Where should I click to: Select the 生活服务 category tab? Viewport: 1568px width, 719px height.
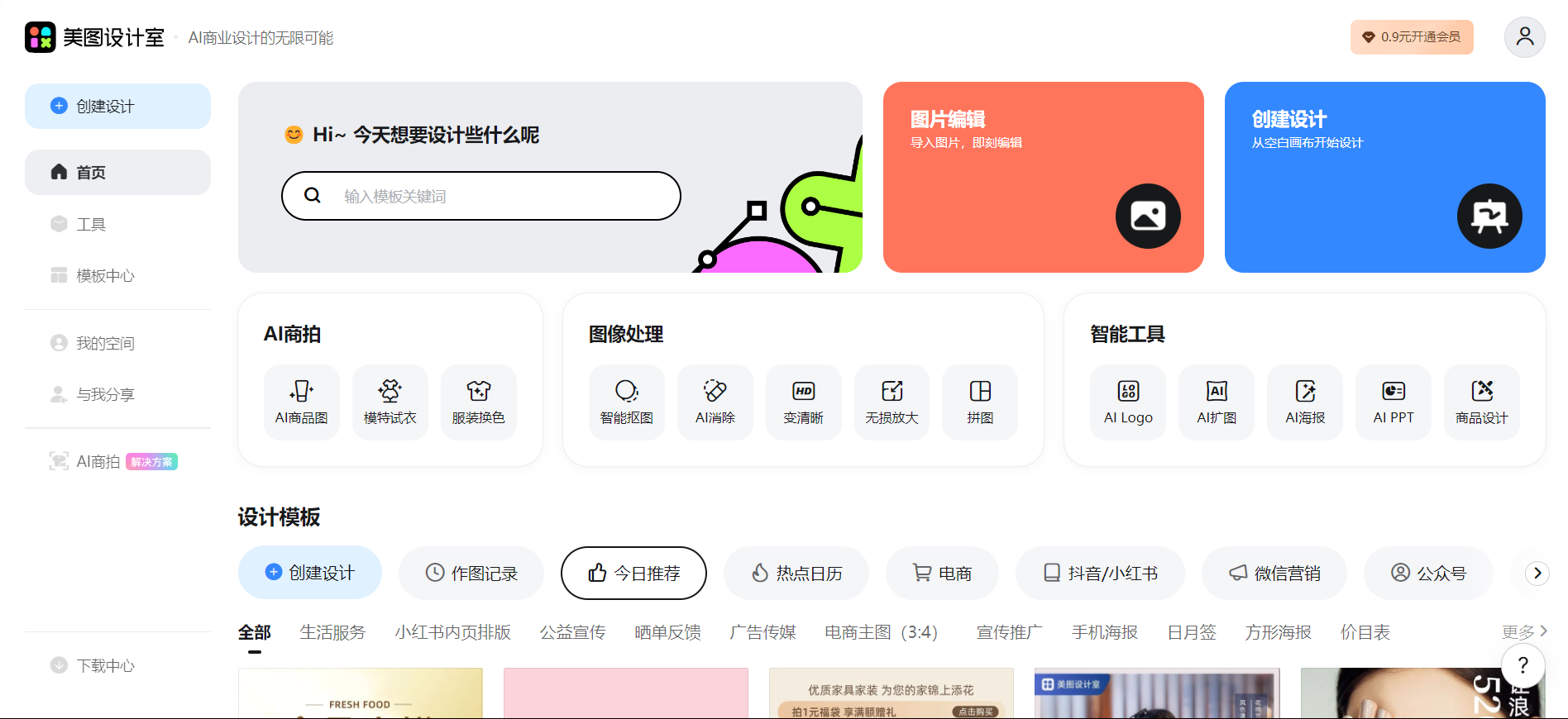pyautogui.click(x=332, y=632)
